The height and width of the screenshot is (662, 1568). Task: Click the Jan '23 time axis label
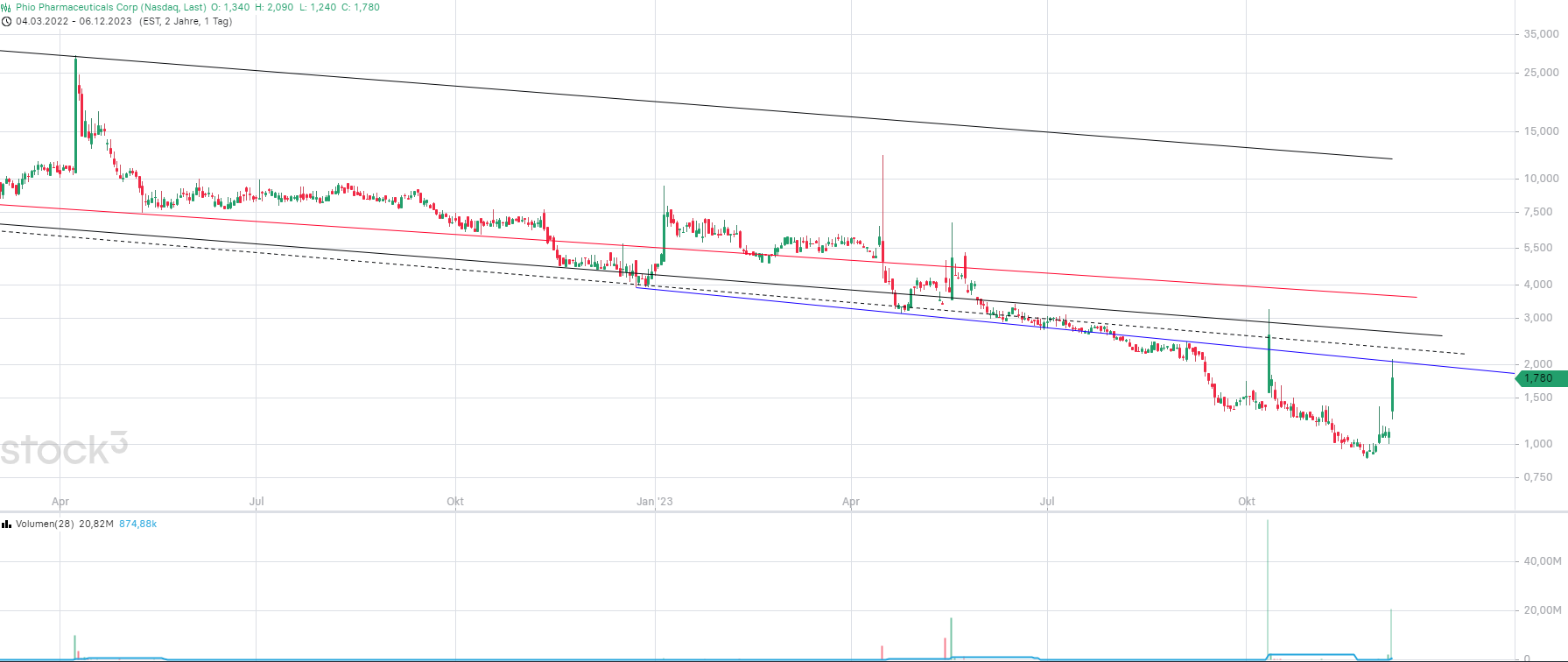(x=654, y=502)
